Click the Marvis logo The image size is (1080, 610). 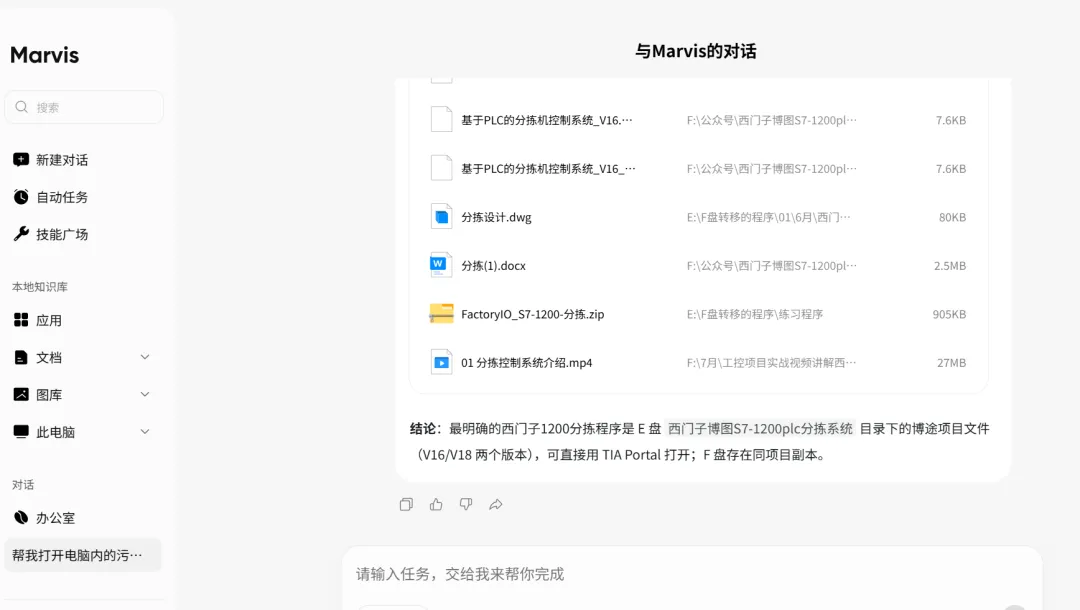[45, 54]
